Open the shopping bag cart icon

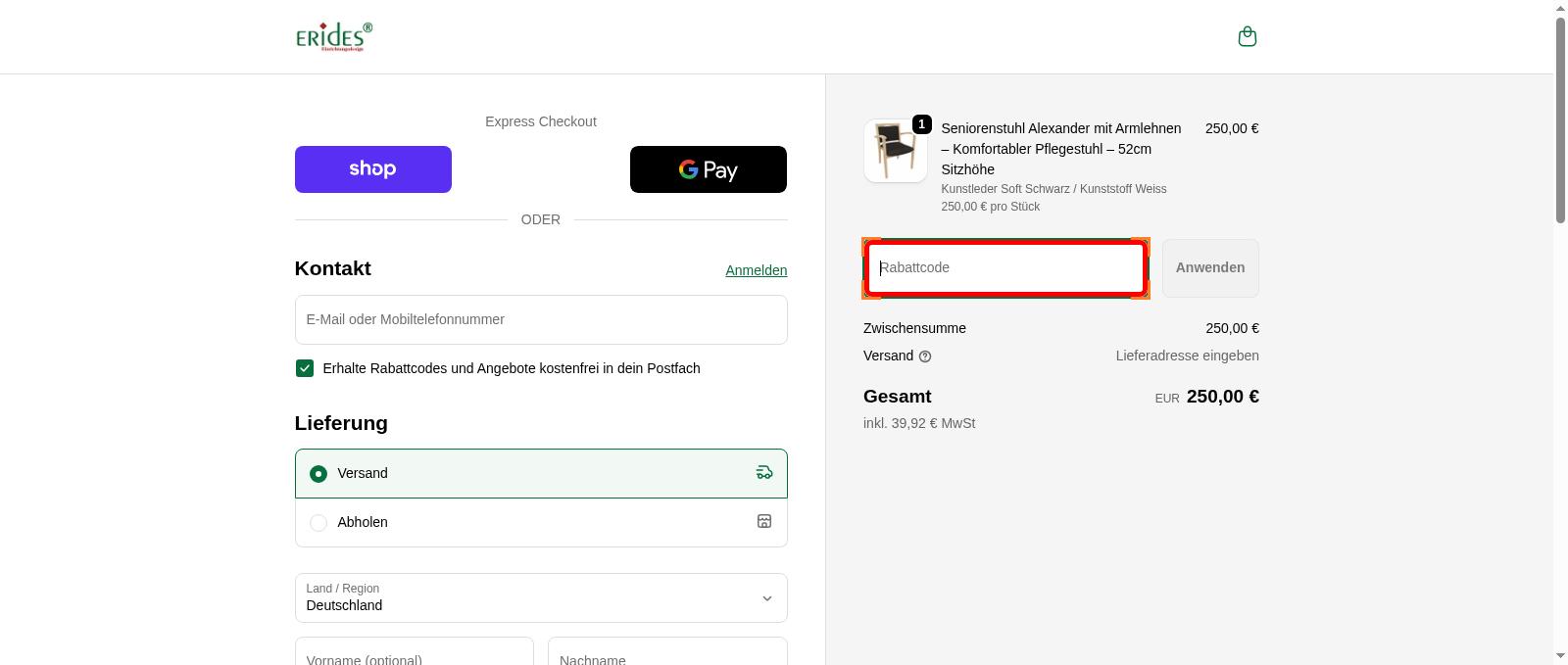click(1247, 36)
